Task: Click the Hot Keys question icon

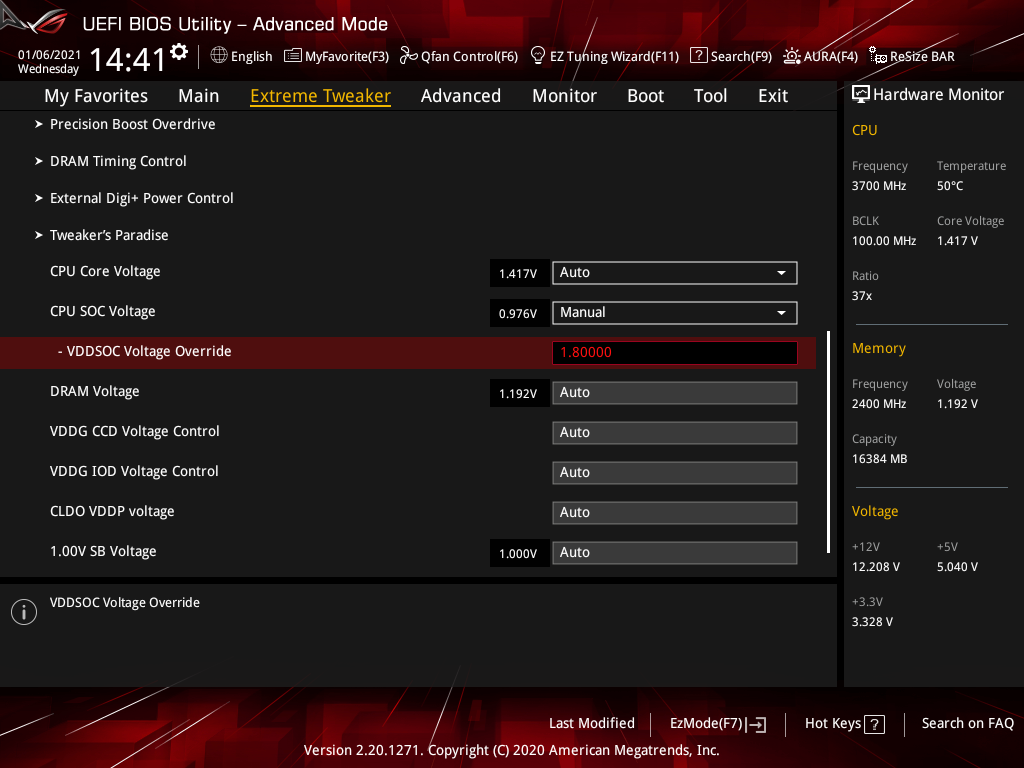Action: tap(874, 724)
